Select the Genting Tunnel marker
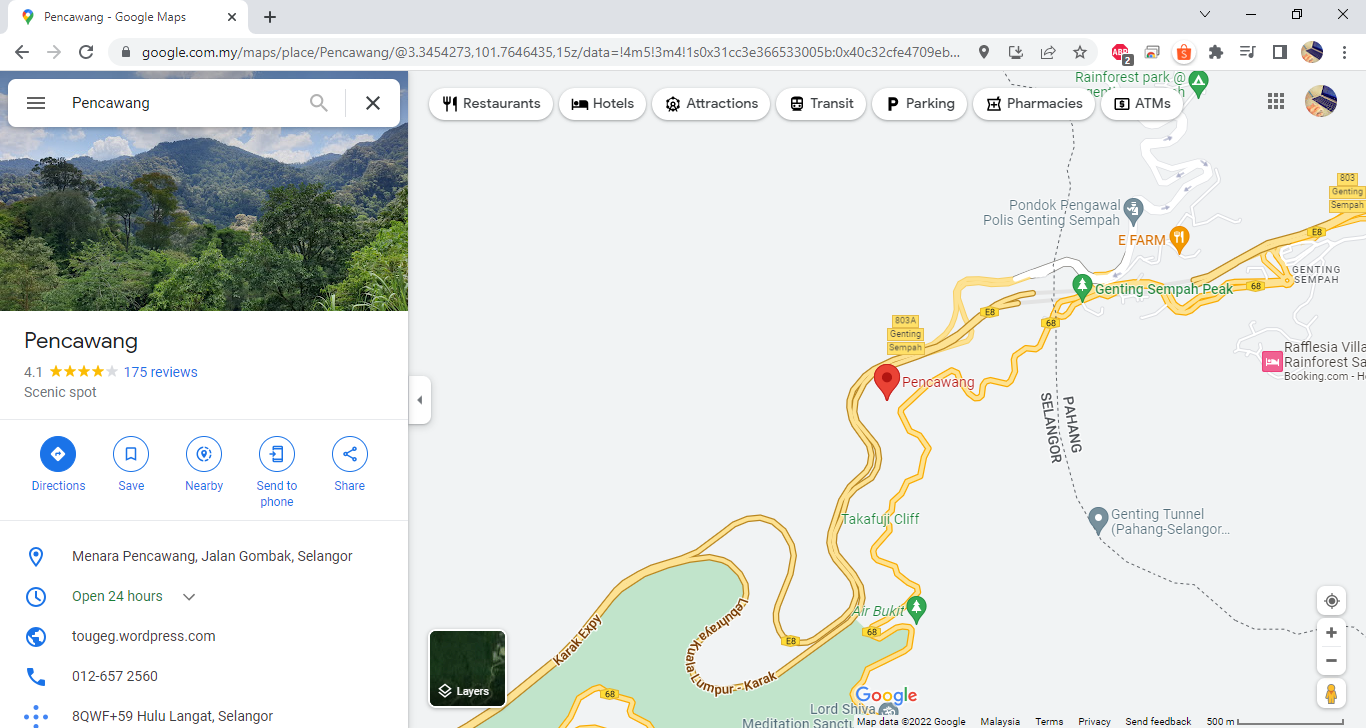Viewport: 1366px width, 728px height. (x=1098, y=519)
